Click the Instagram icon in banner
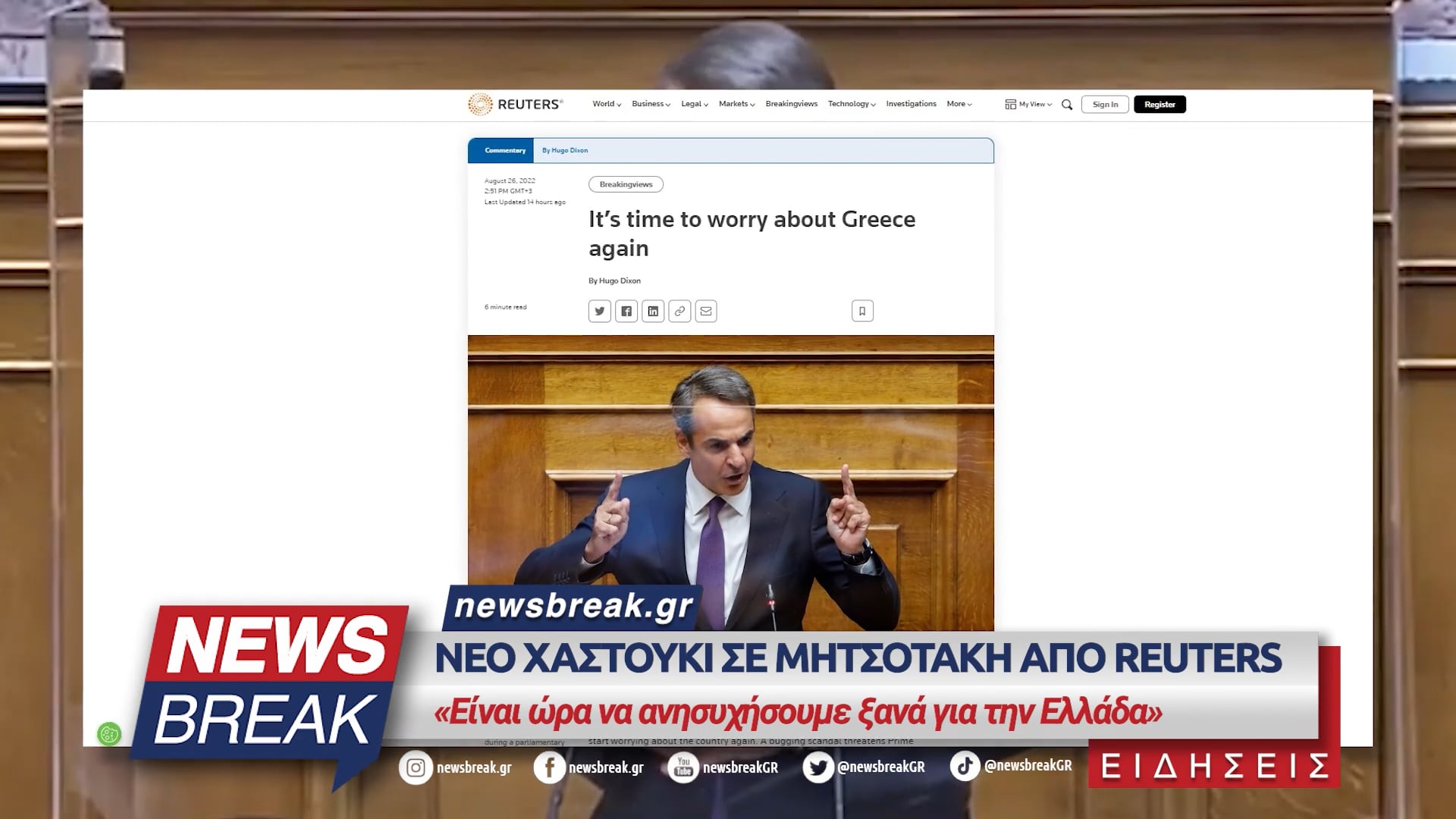Image resolution: width=1456 pixels, height=819 pixels. 416,767
